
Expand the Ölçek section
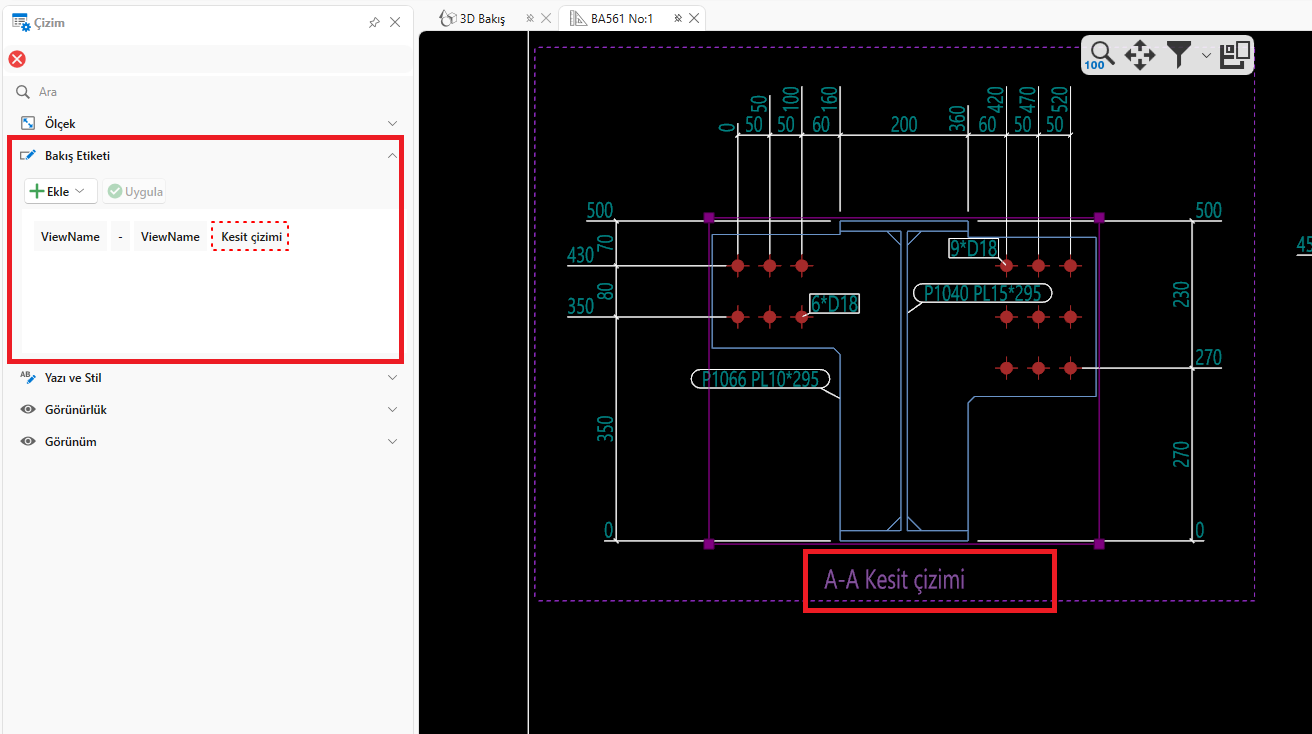click(x=392, y=124)
